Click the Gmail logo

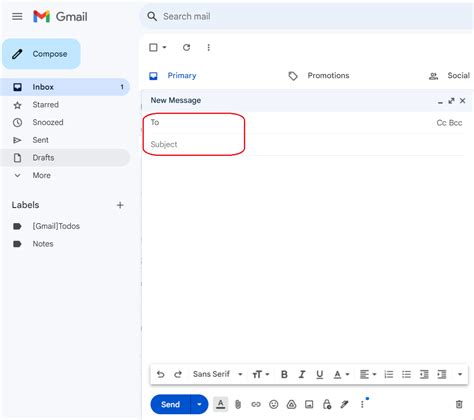coord(60,16)
